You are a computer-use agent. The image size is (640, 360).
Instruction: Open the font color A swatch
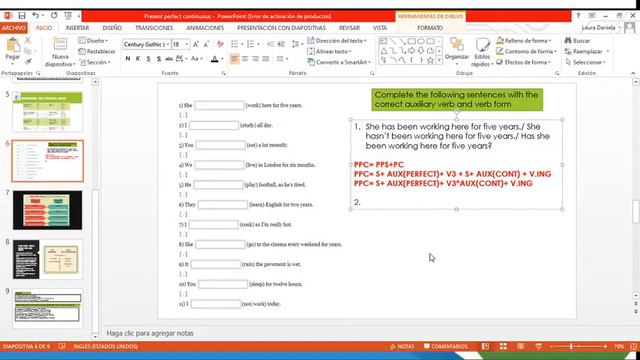click(x=215, y=59)
